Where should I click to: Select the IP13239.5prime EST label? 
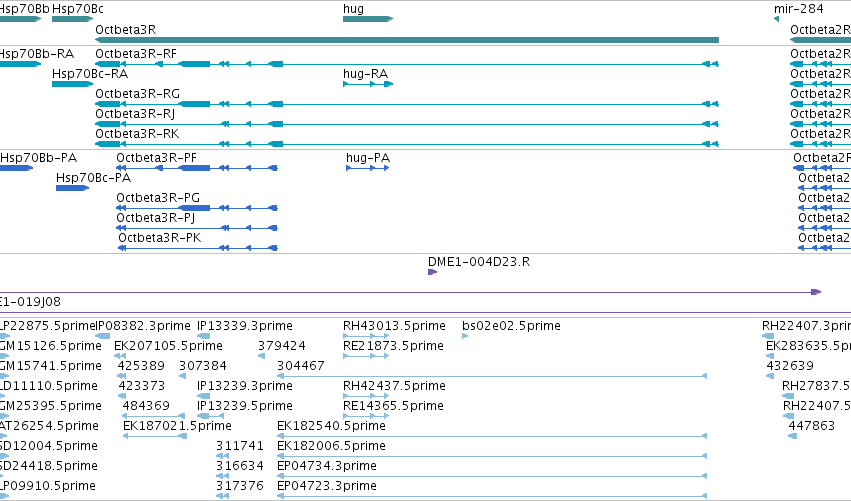(244, 406)
